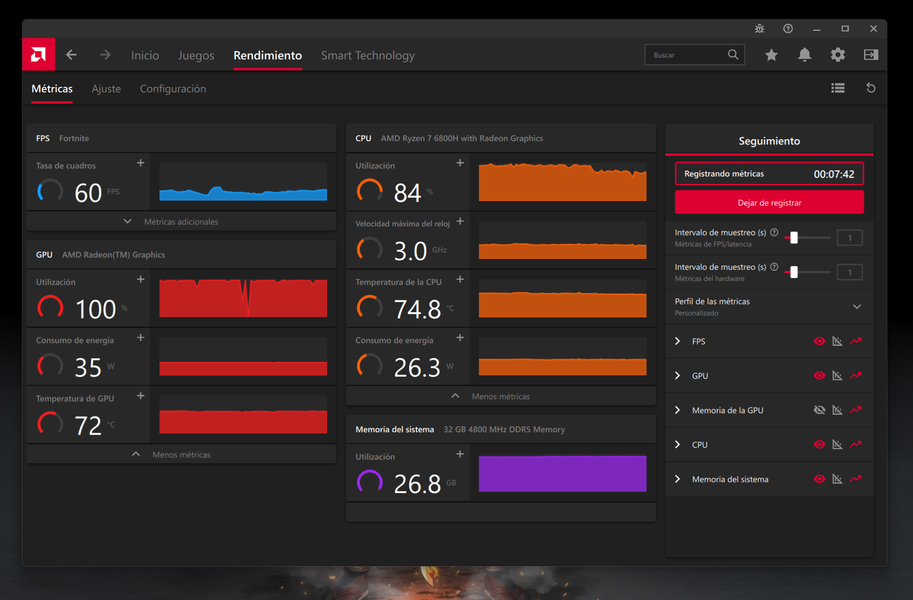Viewport: 913px width, 600px height.
Task: Open Perfil de las métricas dropdown
Action: click(x=856, y=307)
